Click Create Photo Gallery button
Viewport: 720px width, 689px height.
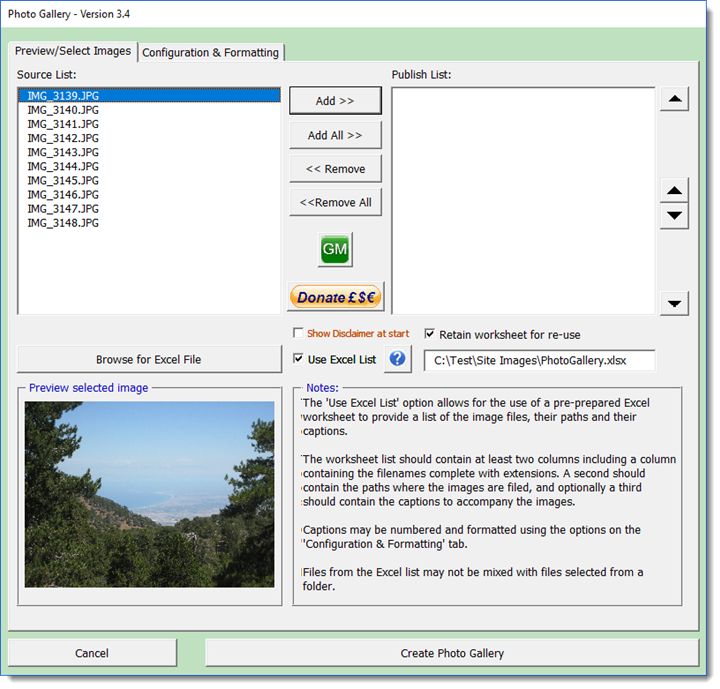click(x=452, y=653)
